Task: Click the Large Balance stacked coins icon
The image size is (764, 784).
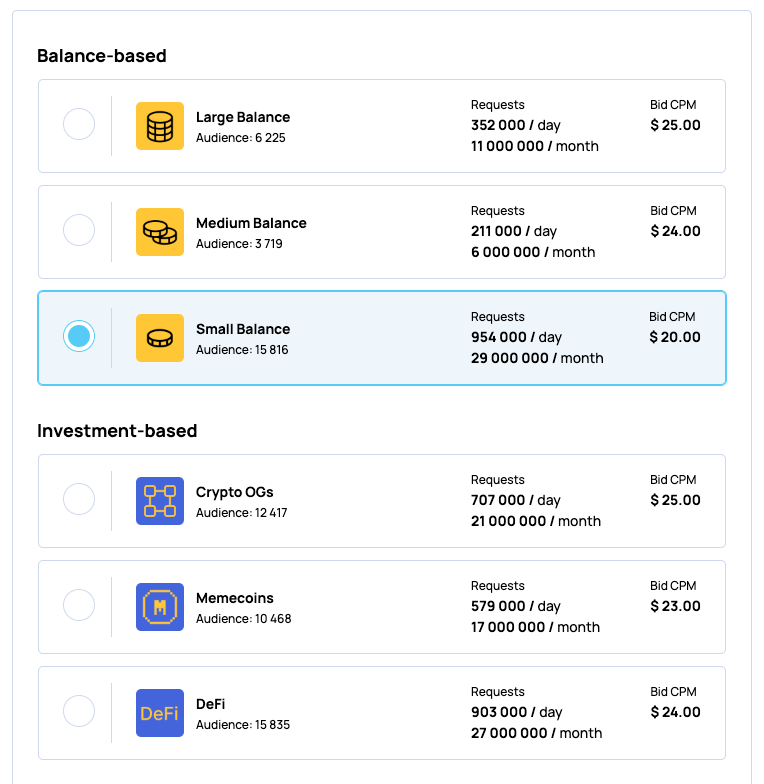Action: [x=160, y=126]
